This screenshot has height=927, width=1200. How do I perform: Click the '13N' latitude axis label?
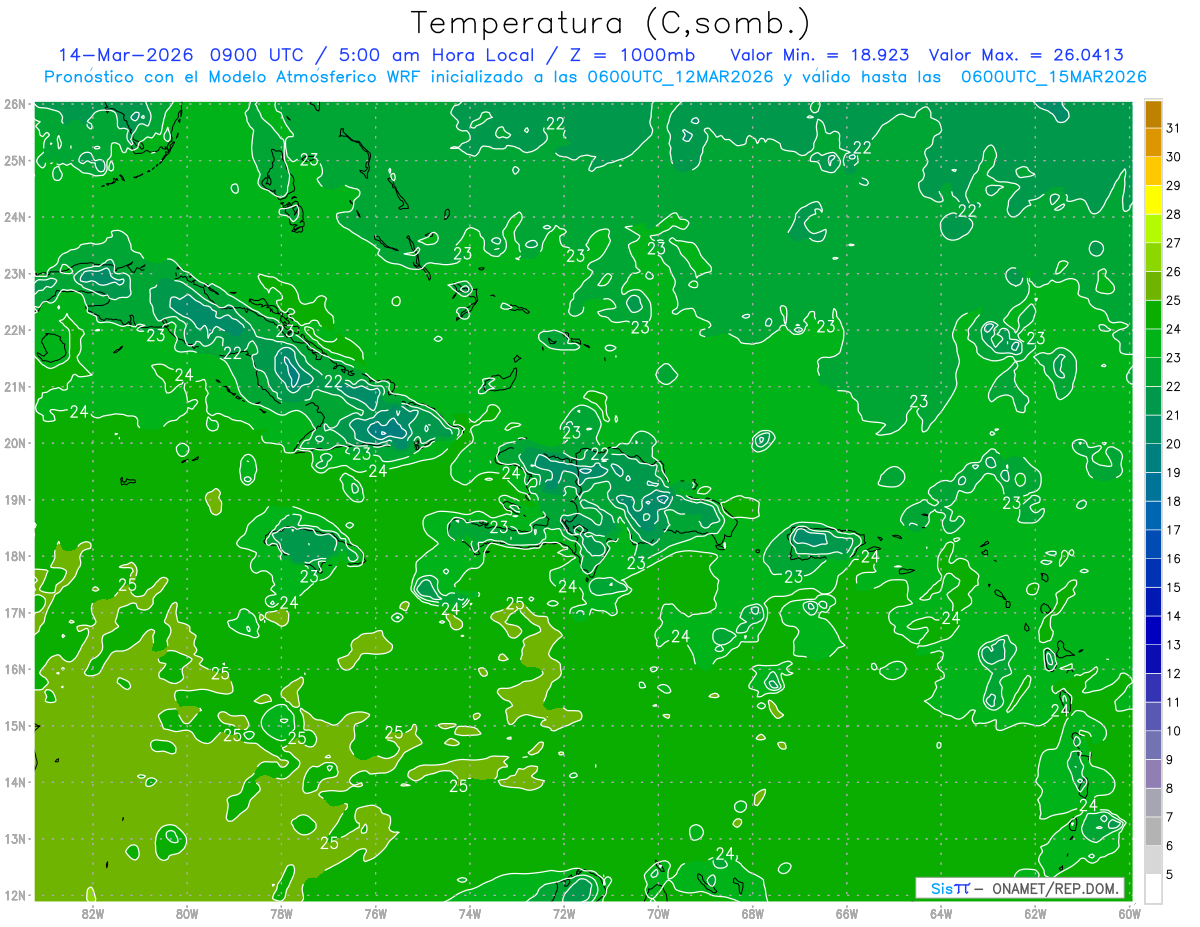(15, 838)
